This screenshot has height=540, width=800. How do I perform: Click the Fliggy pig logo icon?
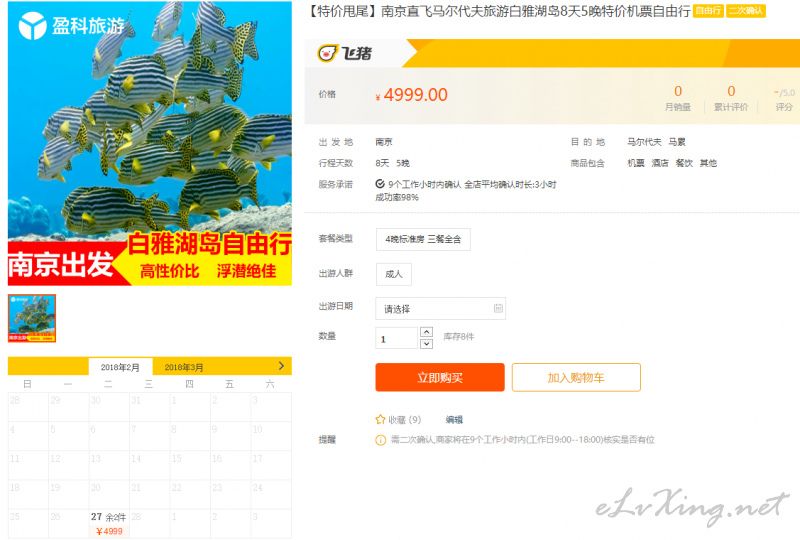[x=328, y=53]
